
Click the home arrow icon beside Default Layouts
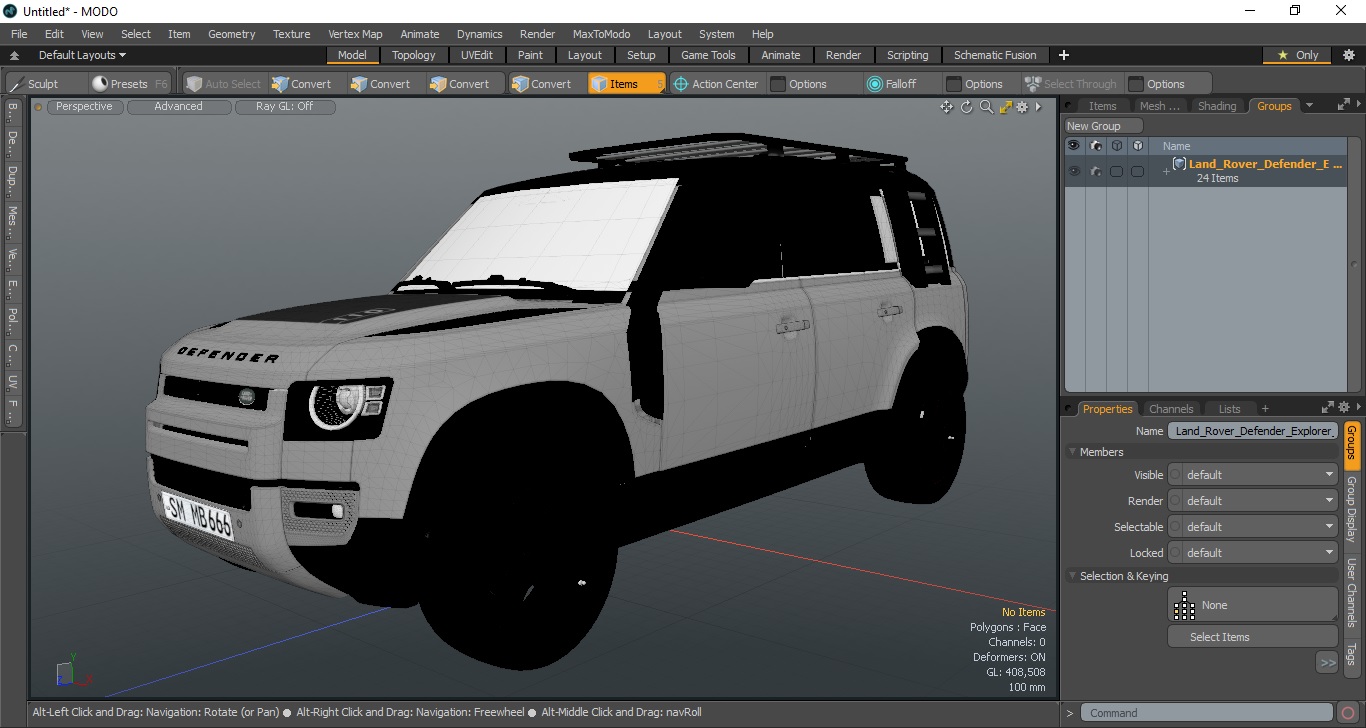[x=14, y=55]
